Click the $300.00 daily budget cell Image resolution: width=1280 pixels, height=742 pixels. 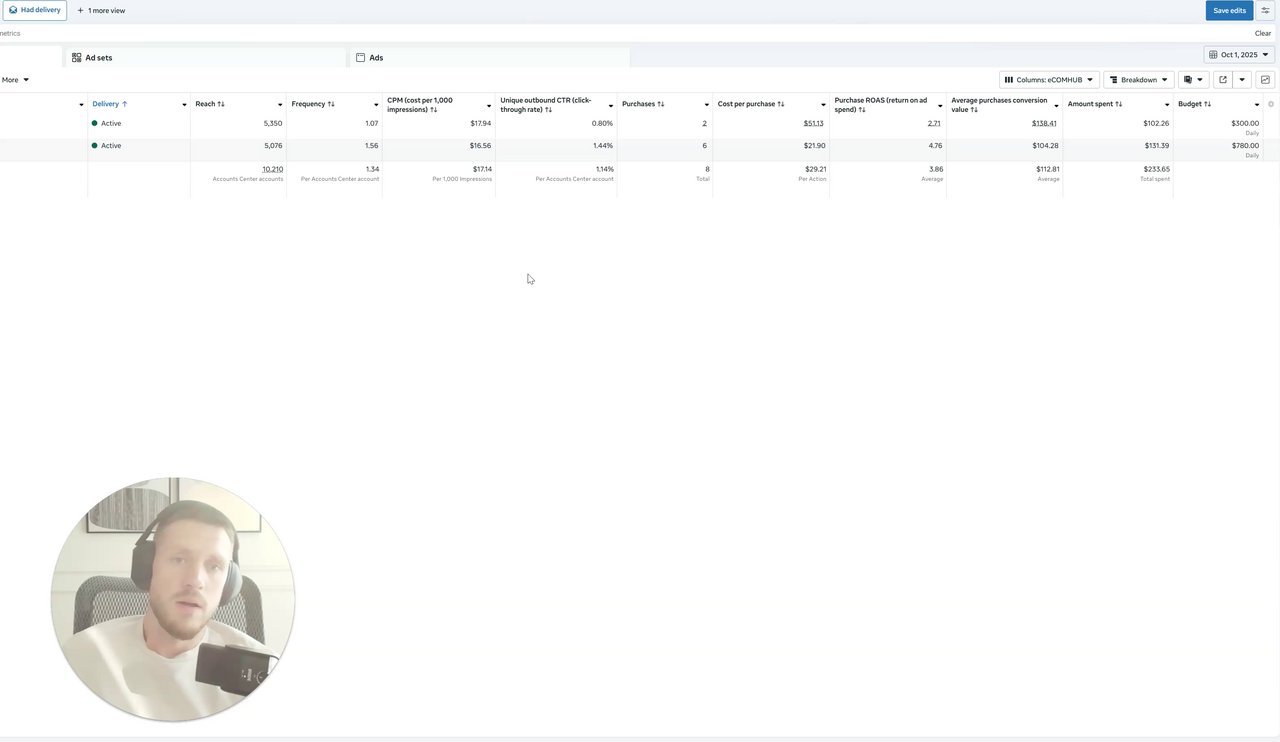click(1245, 123)
